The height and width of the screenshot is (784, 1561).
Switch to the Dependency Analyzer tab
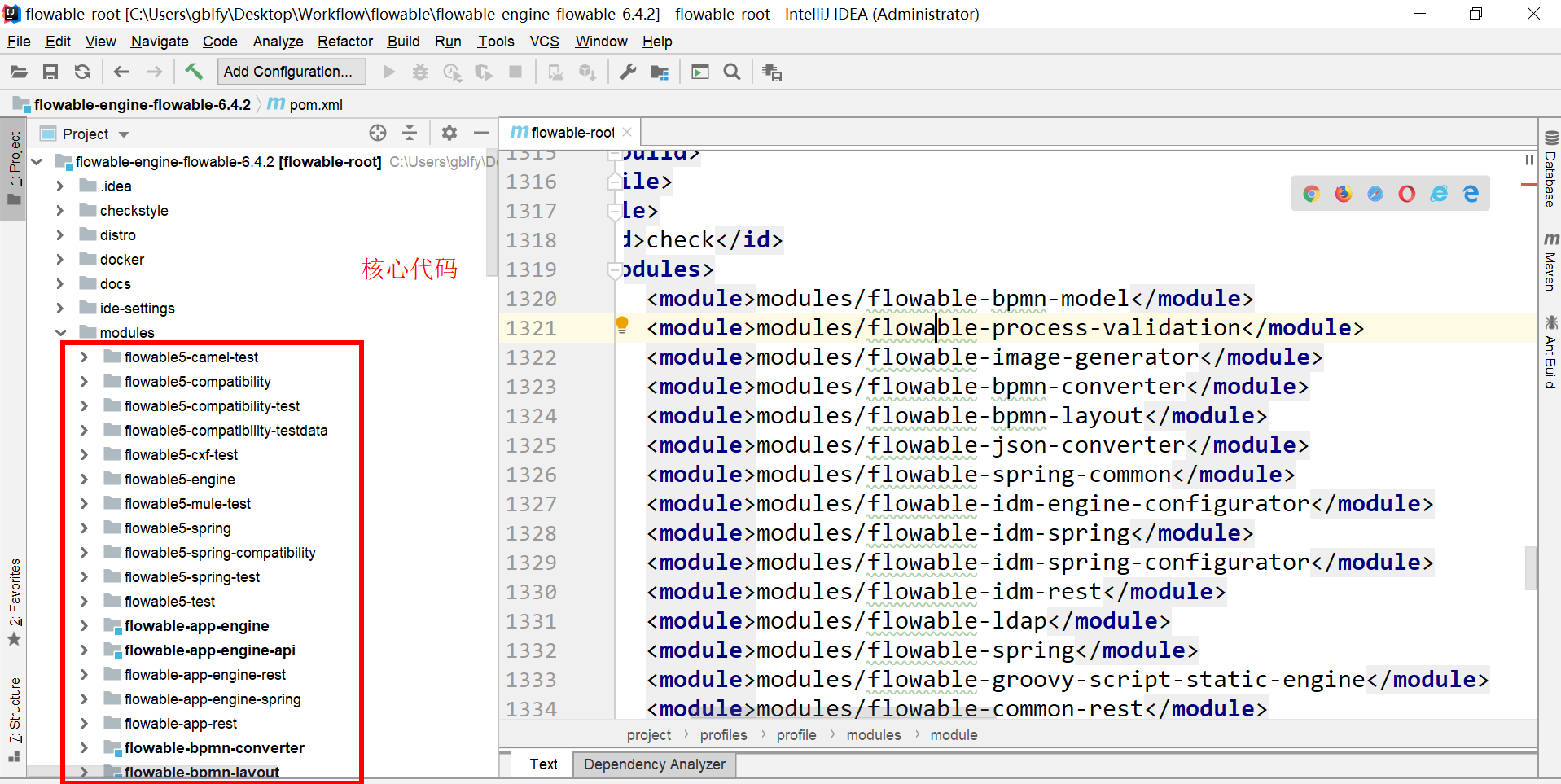click(x=655, y=764)
